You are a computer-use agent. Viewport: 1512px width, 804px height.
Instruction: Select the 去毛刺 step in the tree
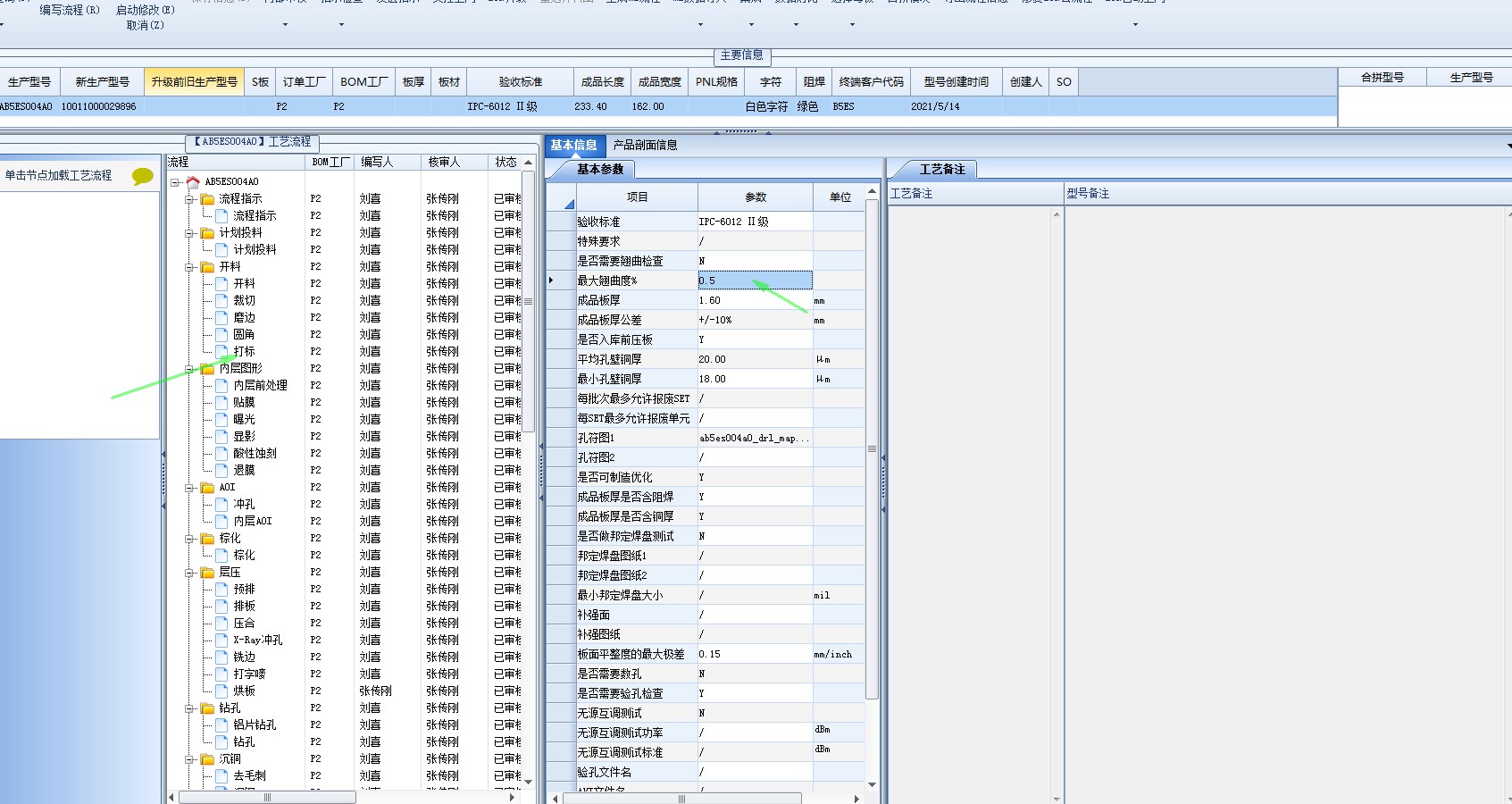(249, 775)
